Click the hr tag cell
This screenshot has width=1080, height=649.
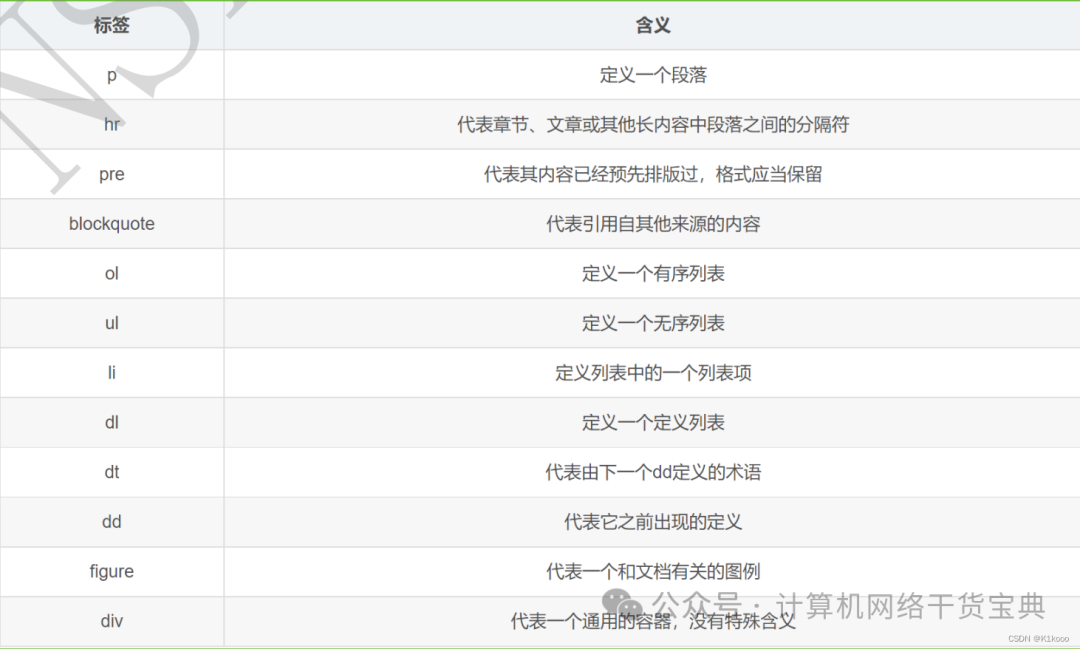point(112,125)
